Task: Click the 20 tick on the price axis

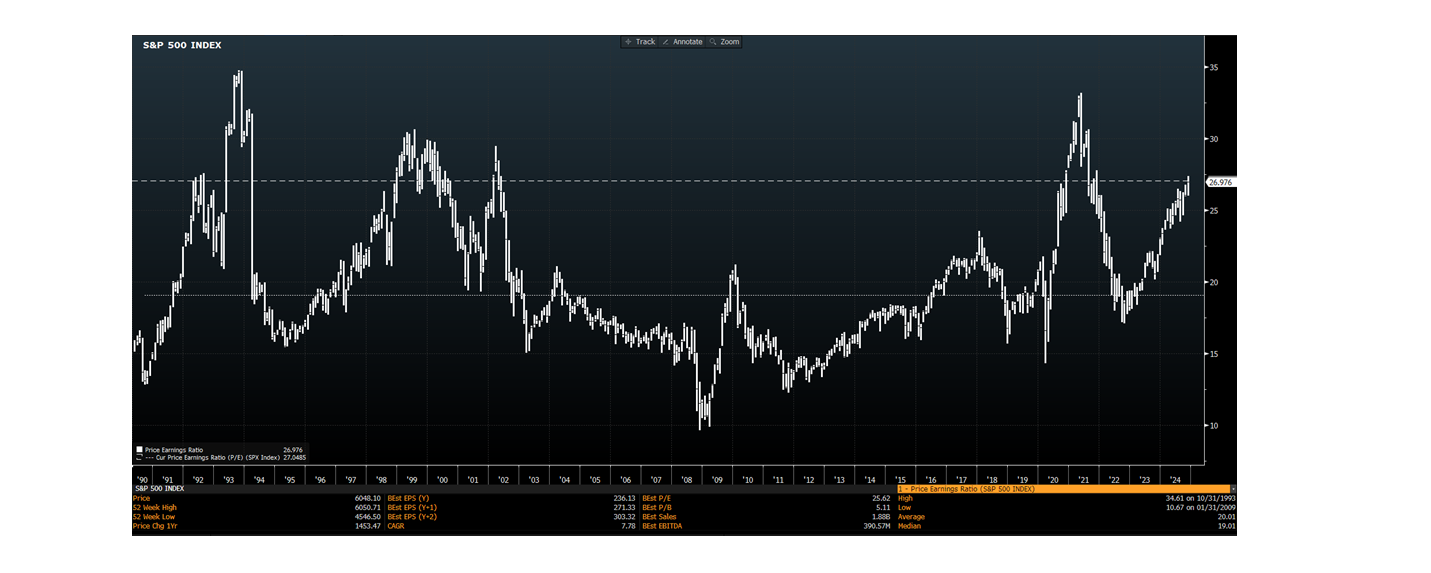Action: 1214,282
